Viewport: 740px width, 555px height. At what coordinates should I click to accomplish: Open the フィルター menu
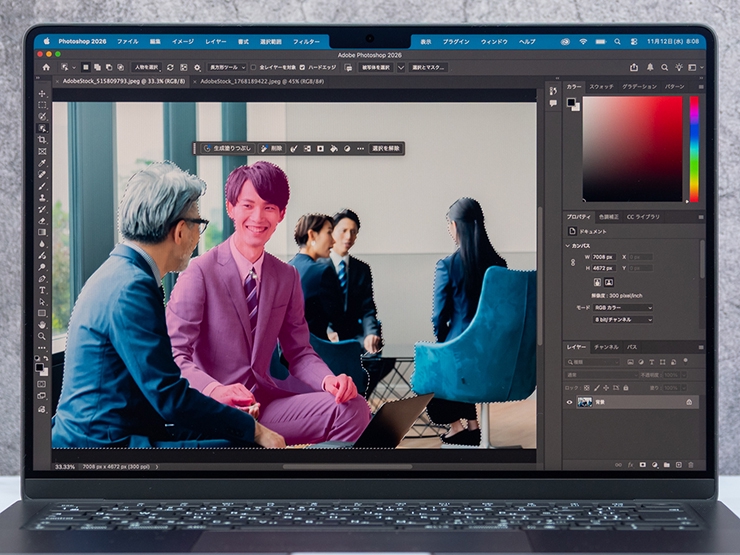306,41
